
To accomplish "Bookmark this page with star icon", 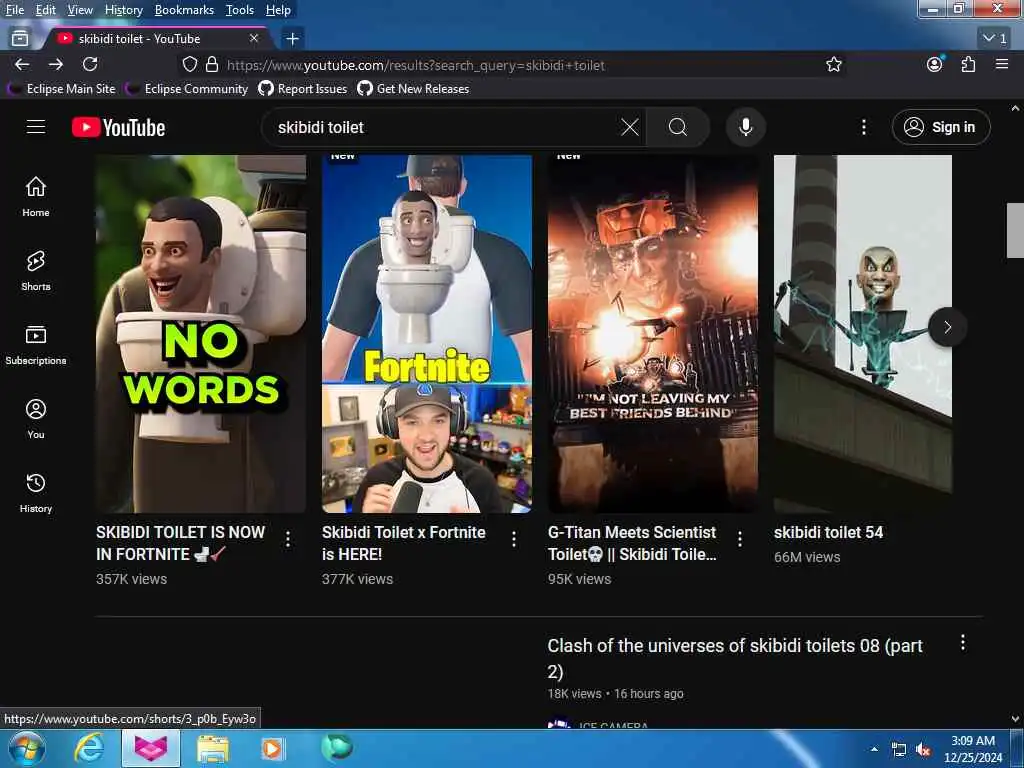I will (x=833, y=65).
